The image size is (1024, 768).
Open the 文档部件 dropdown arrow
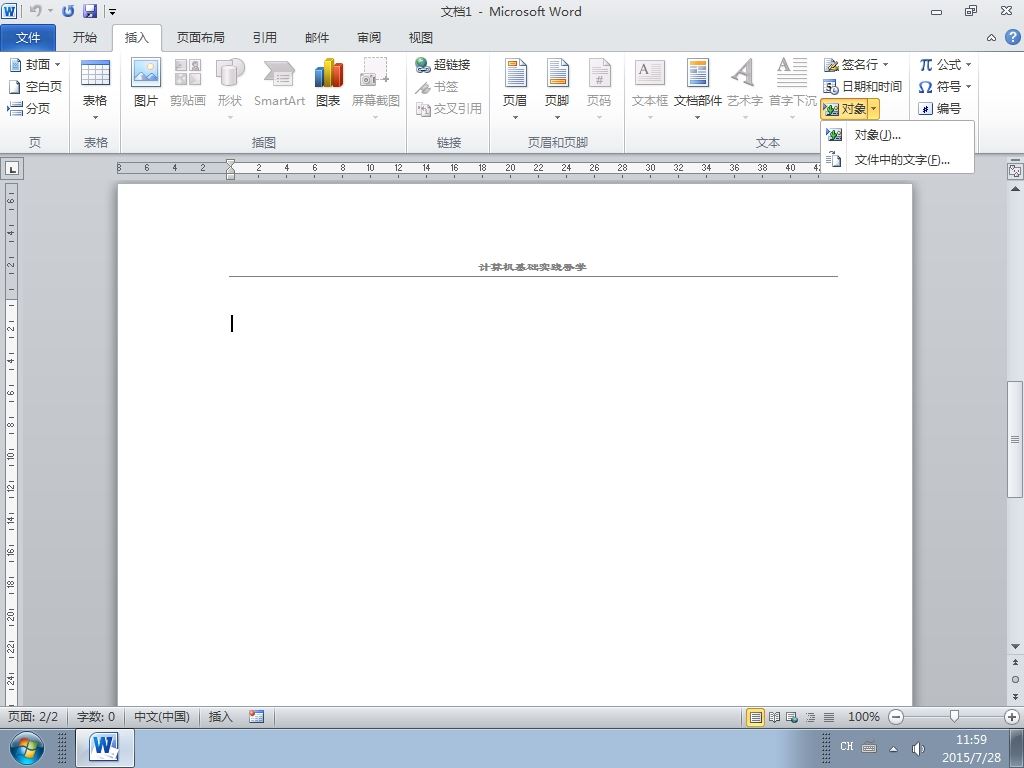(x=697, y=118)
